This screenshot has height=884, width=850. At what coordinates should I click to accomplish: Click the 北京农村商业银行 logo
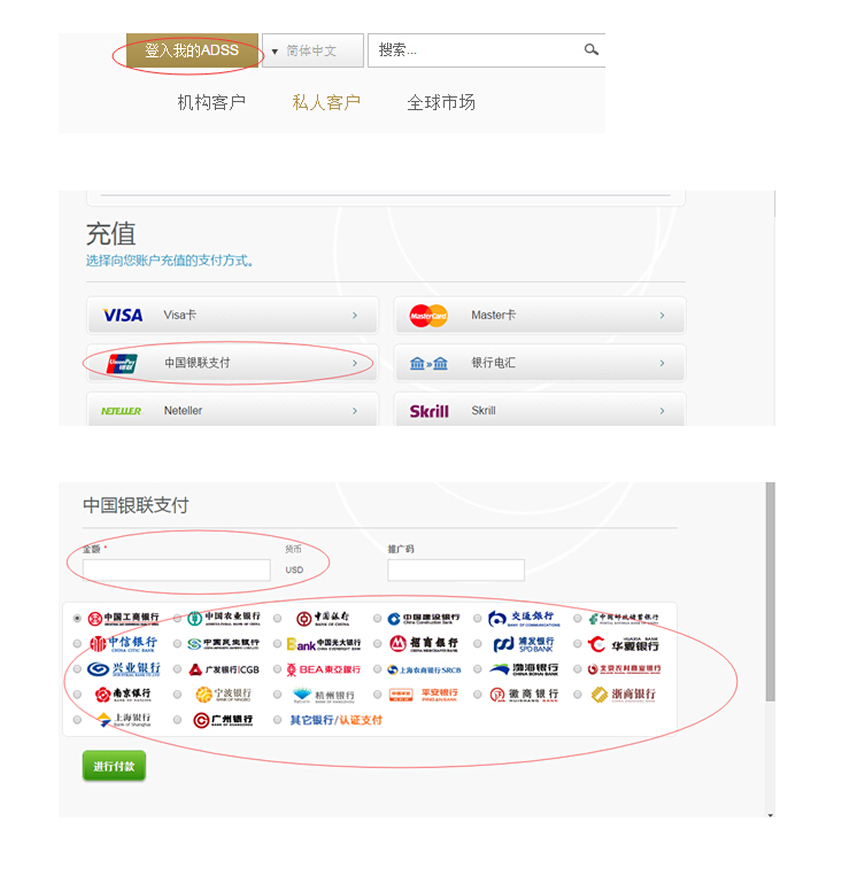pos(623,669)
